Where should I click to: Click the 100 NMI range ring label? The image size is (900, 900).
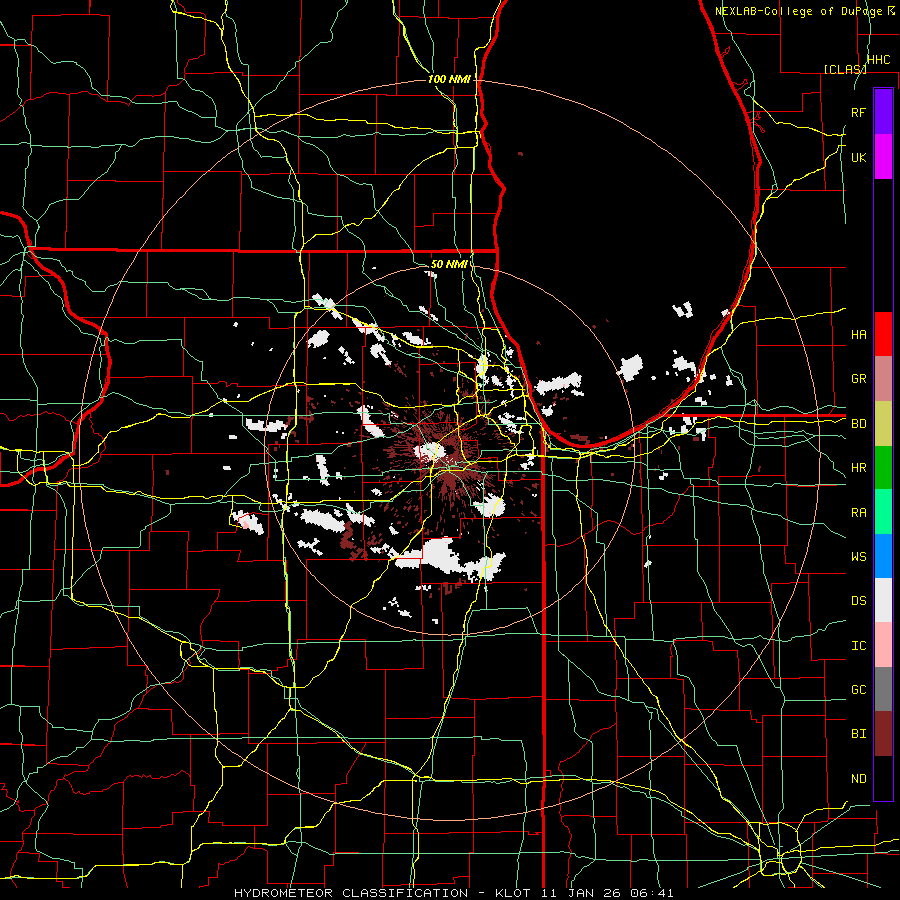point(449,79)
